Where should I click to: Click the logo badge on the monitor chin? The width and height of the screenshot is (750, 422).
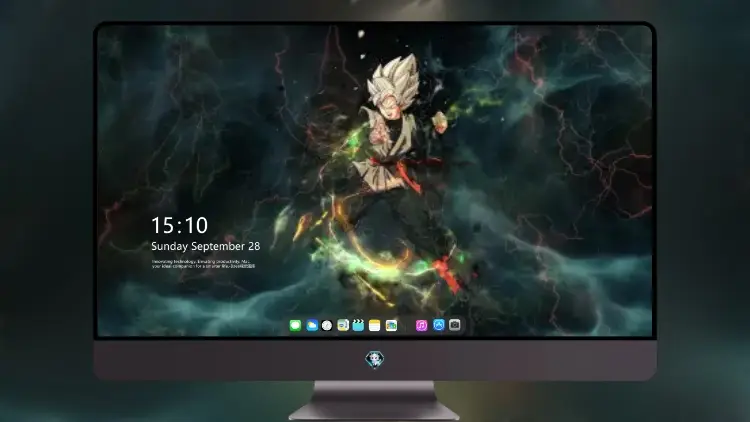tap(375, 360)
